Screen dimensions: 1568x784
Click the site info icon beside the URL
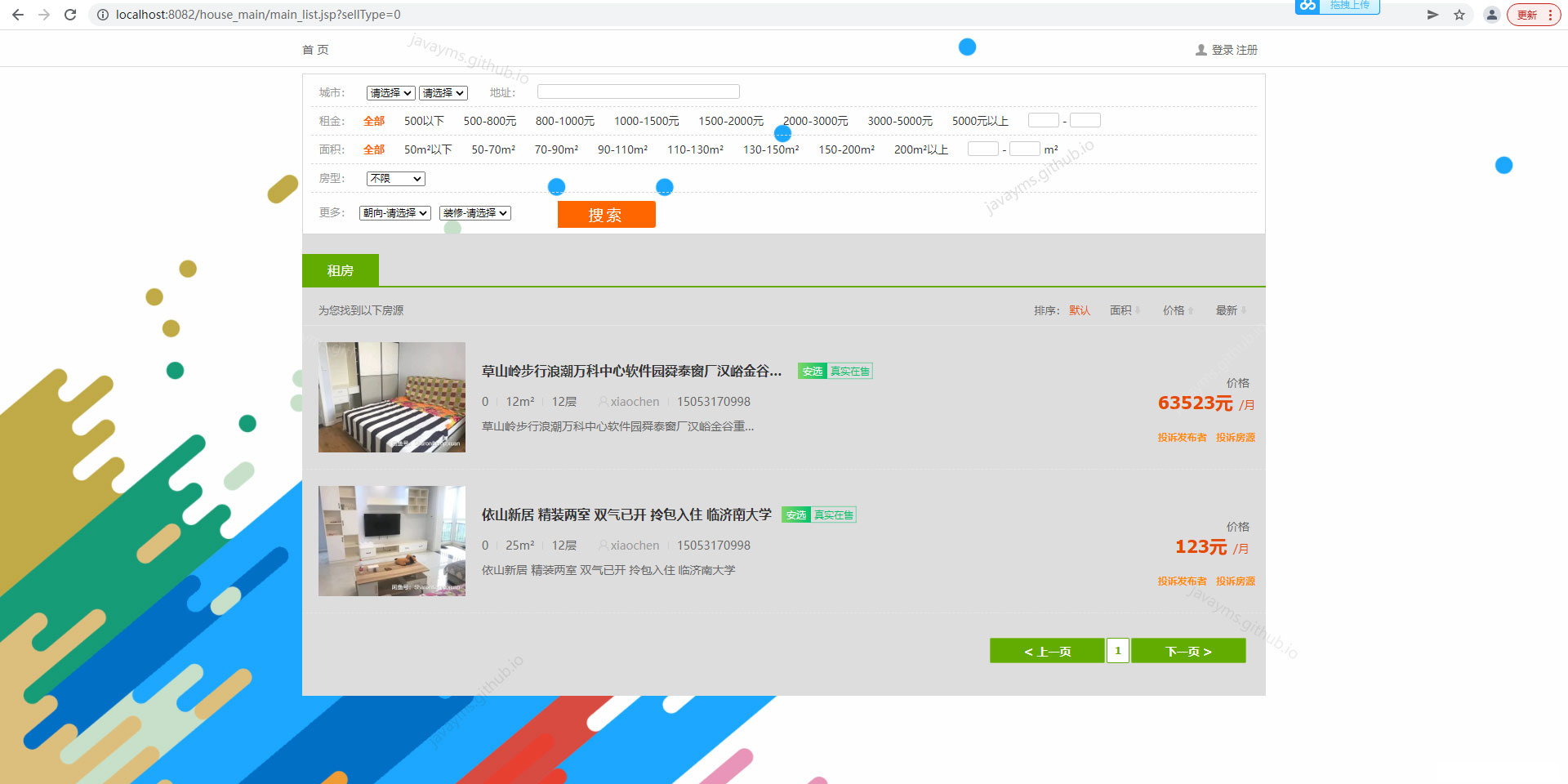click(102, 14)
